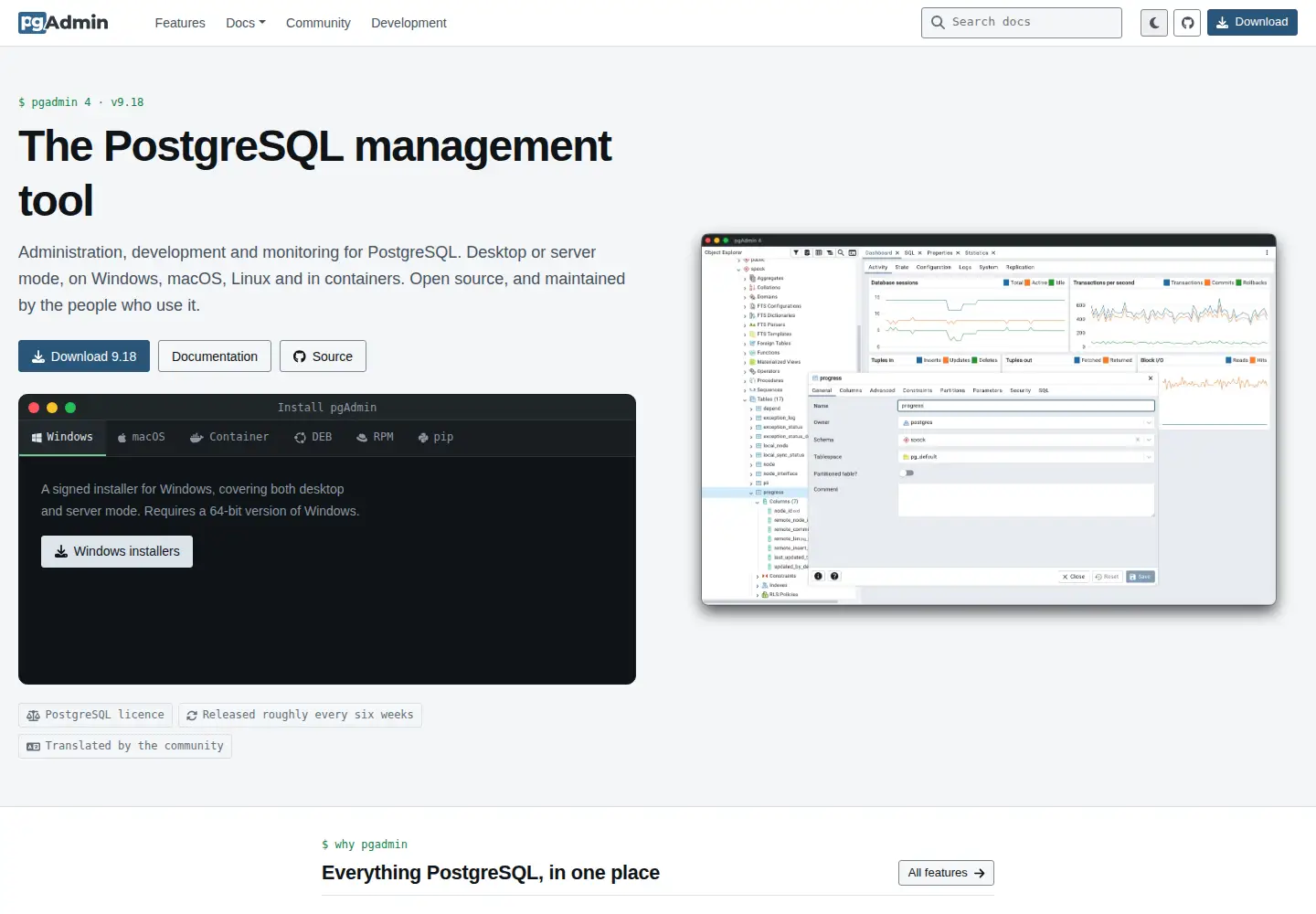Viewport: 1316px width, 914px height.
Task: Toggle dark mode with the moon icon
Action: (x=1154, y=23)
